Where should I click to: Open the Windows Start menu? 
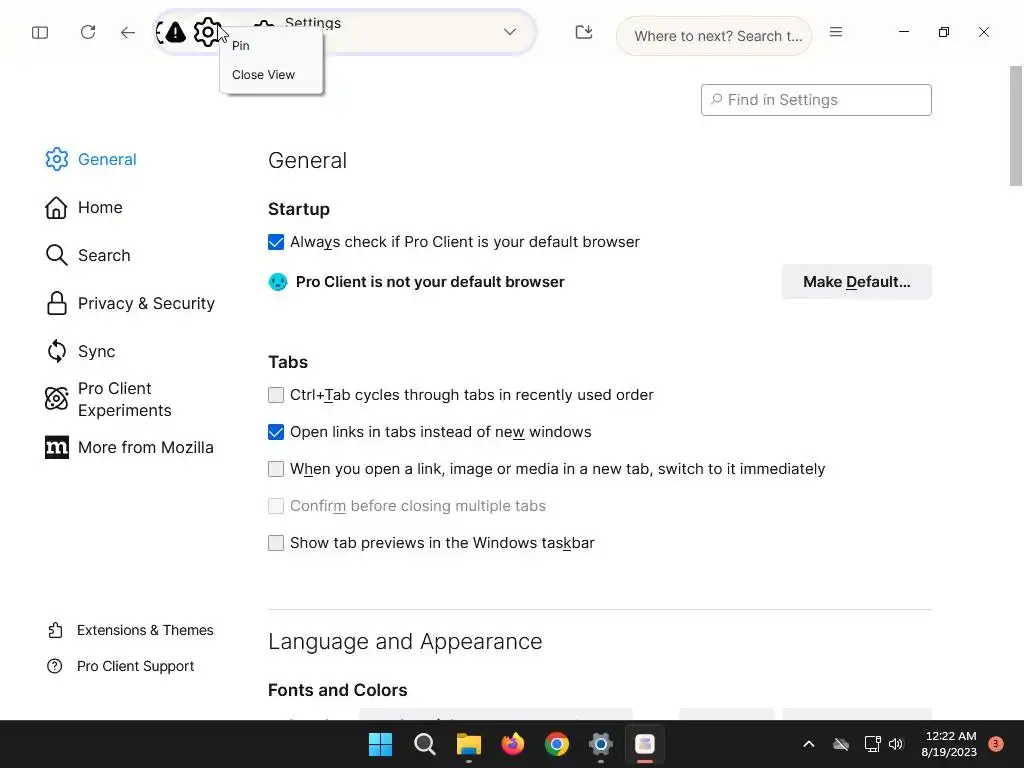[x=380, y=744]
